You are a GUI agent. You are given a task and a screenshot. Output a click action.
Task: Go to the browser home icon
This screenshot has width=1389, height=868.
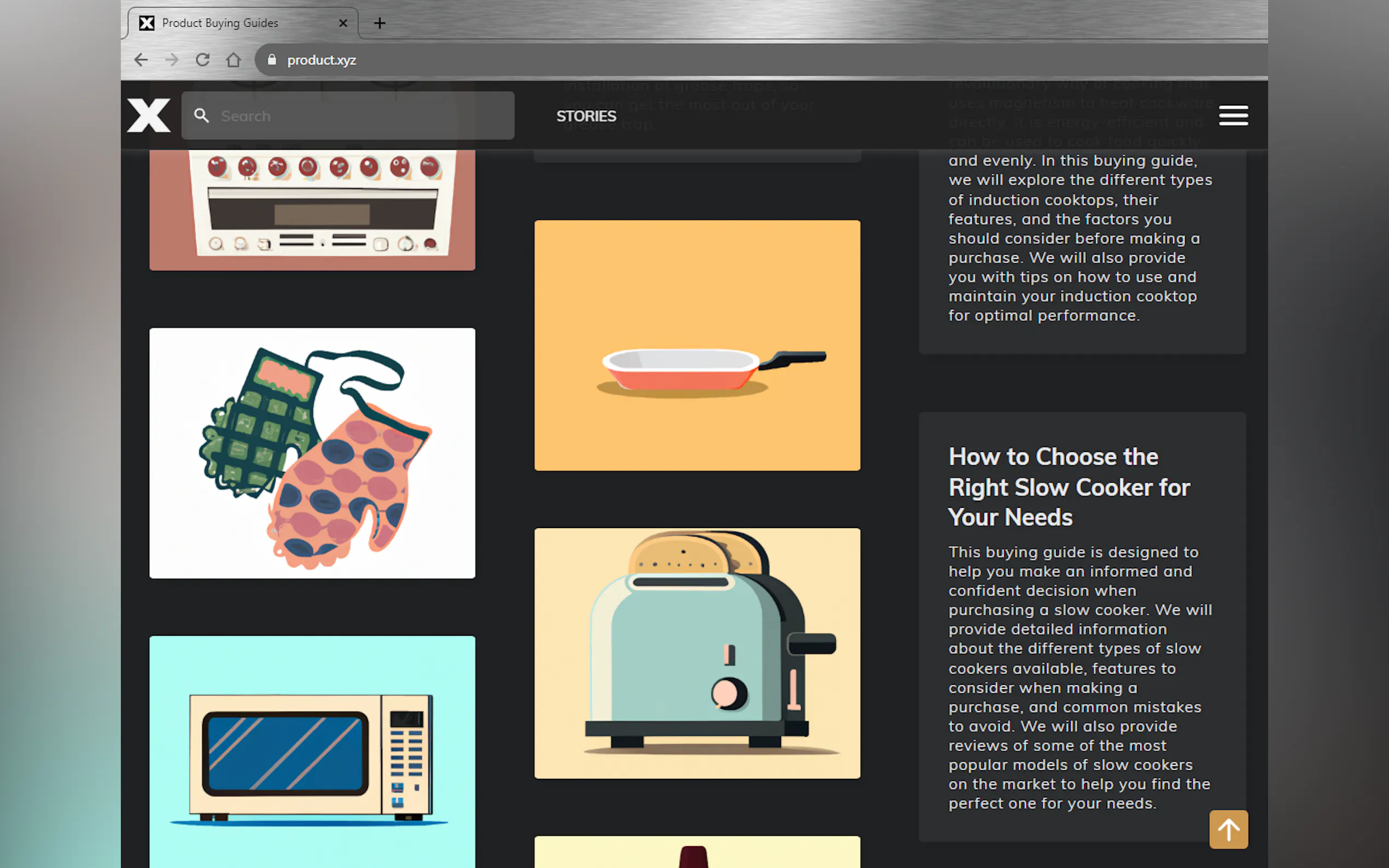pyautogui.click(x=233, y=60)
